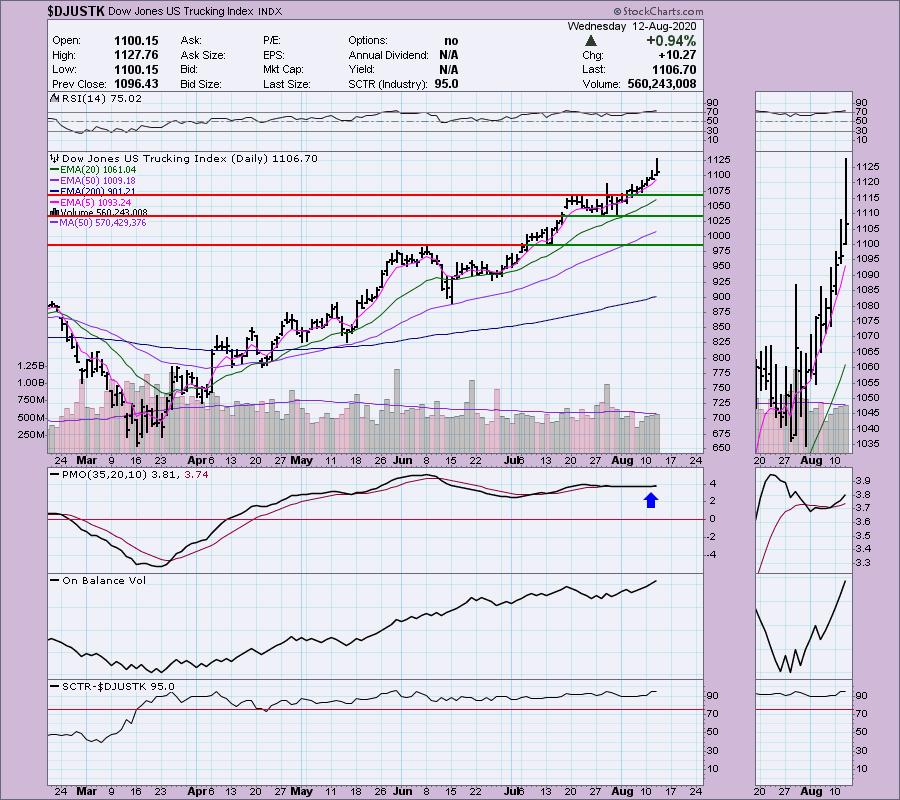The height and width of the screenshot is (800, 900).
Task: Click the P/E: label
Action: tap(271, 41)
